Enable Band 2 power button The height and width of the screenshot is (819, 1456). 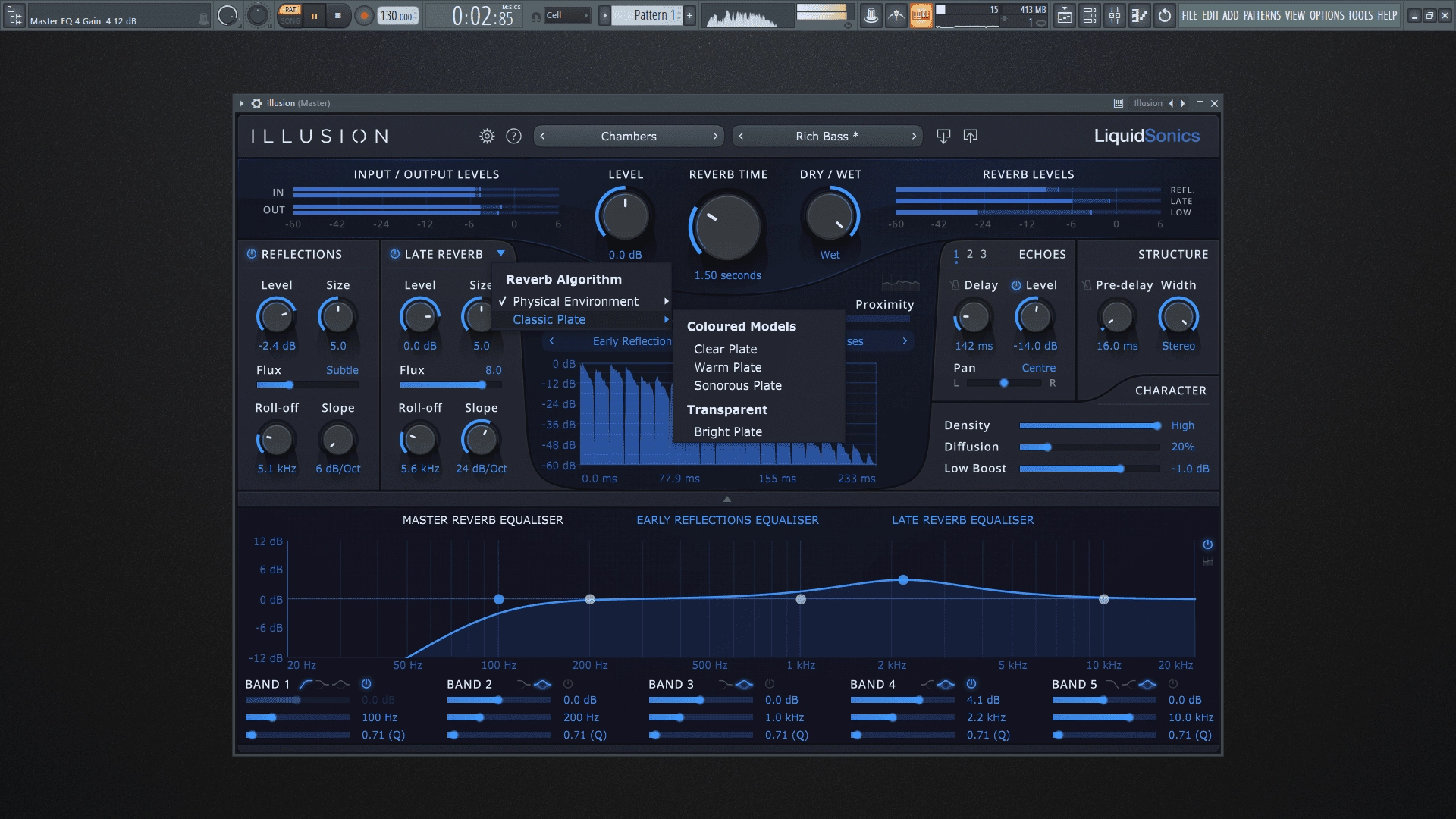coord(568,684)
